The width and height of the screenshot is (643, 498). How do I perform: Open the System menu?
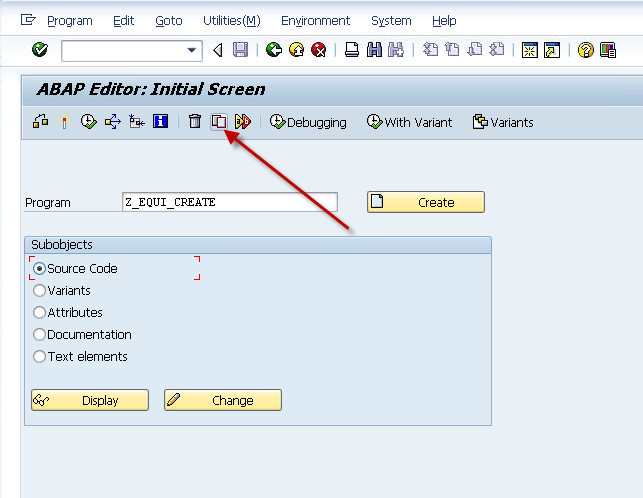tap(391, 21)
